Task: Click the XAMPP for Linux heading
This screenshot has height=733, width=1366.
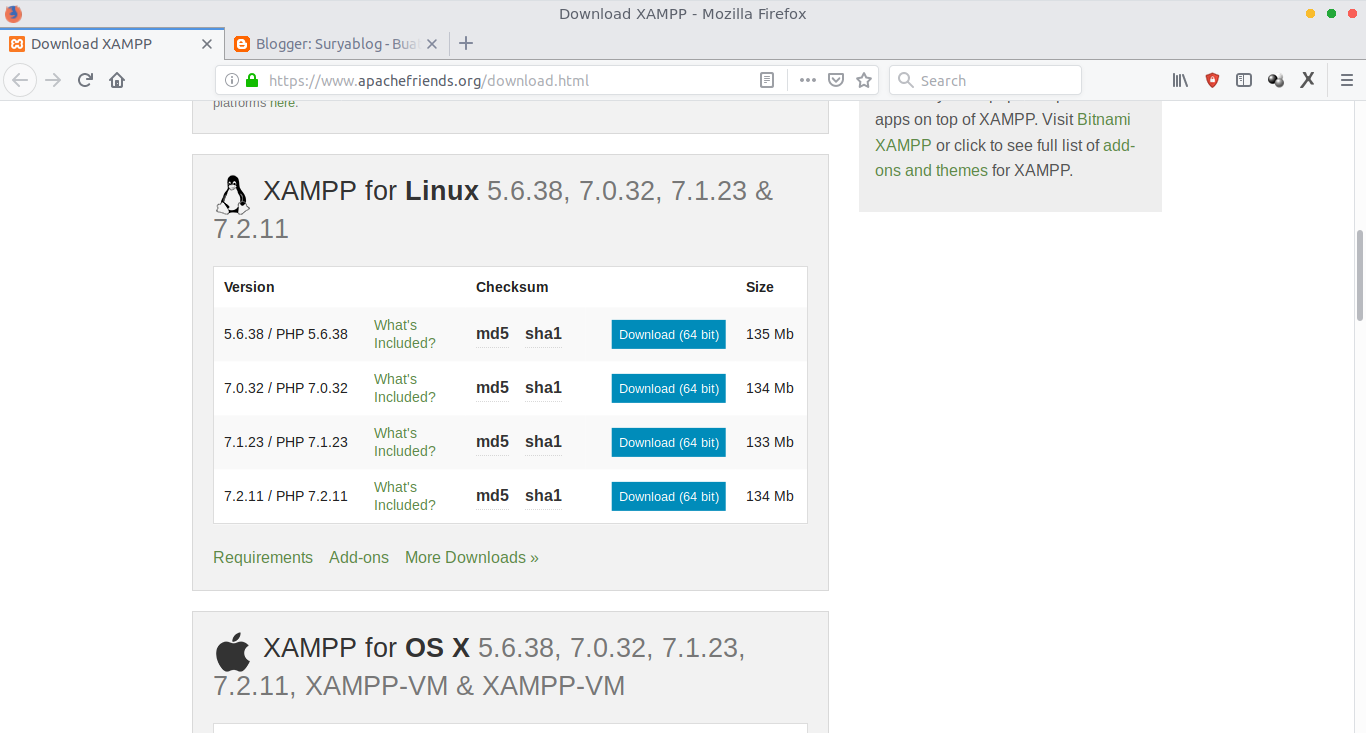Action: point(493,209)
